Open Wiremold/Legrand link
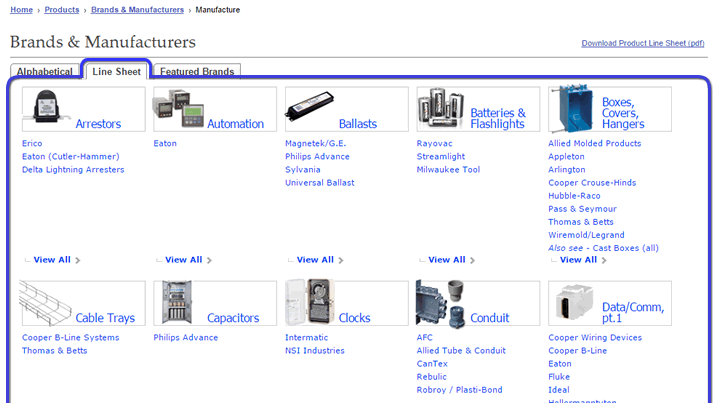The width and height of the screenshot is (720, 403). (x=586, y=235)
